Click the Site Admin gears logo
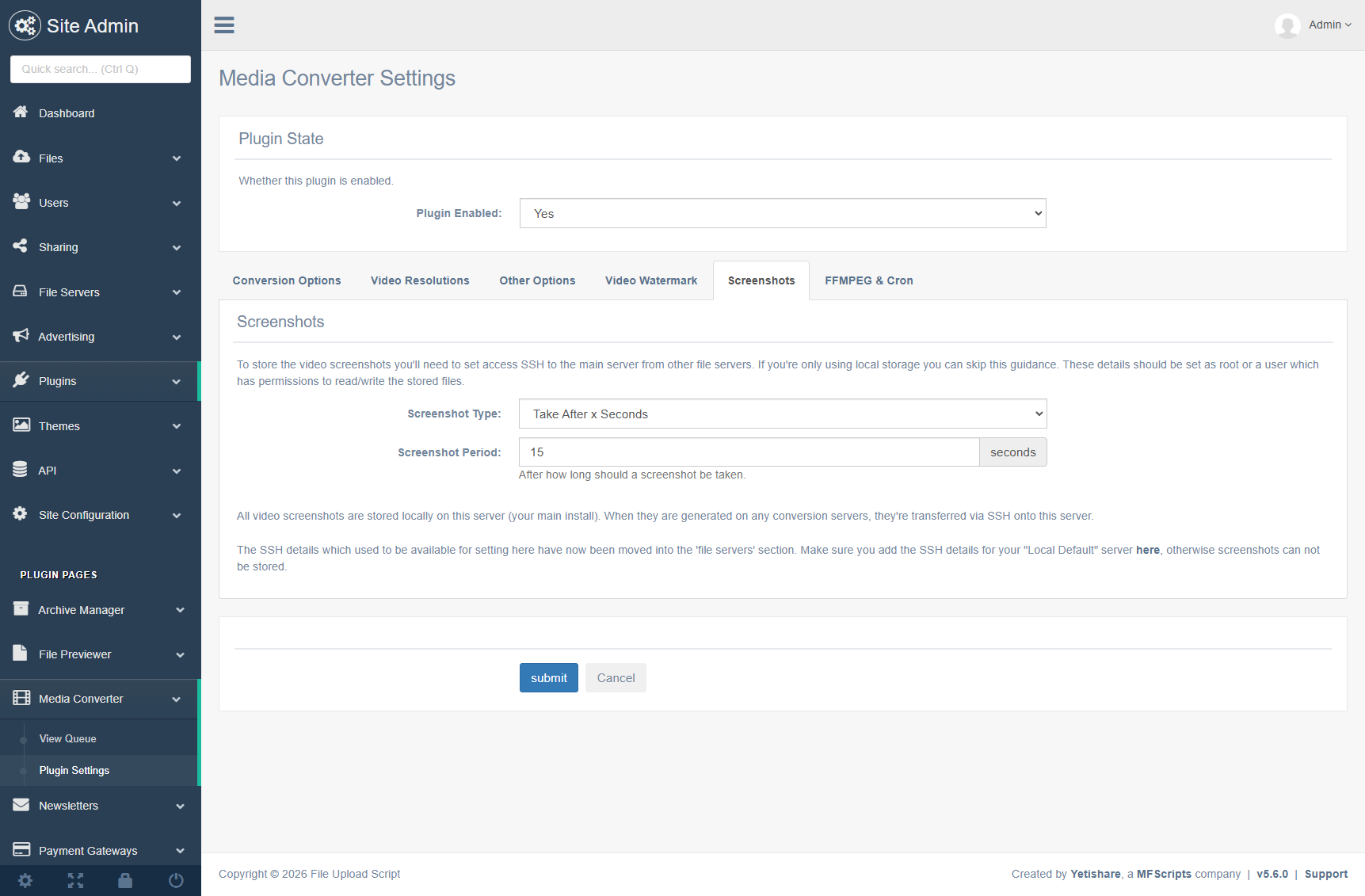1365x896 pixels. [x=25, y=25]
